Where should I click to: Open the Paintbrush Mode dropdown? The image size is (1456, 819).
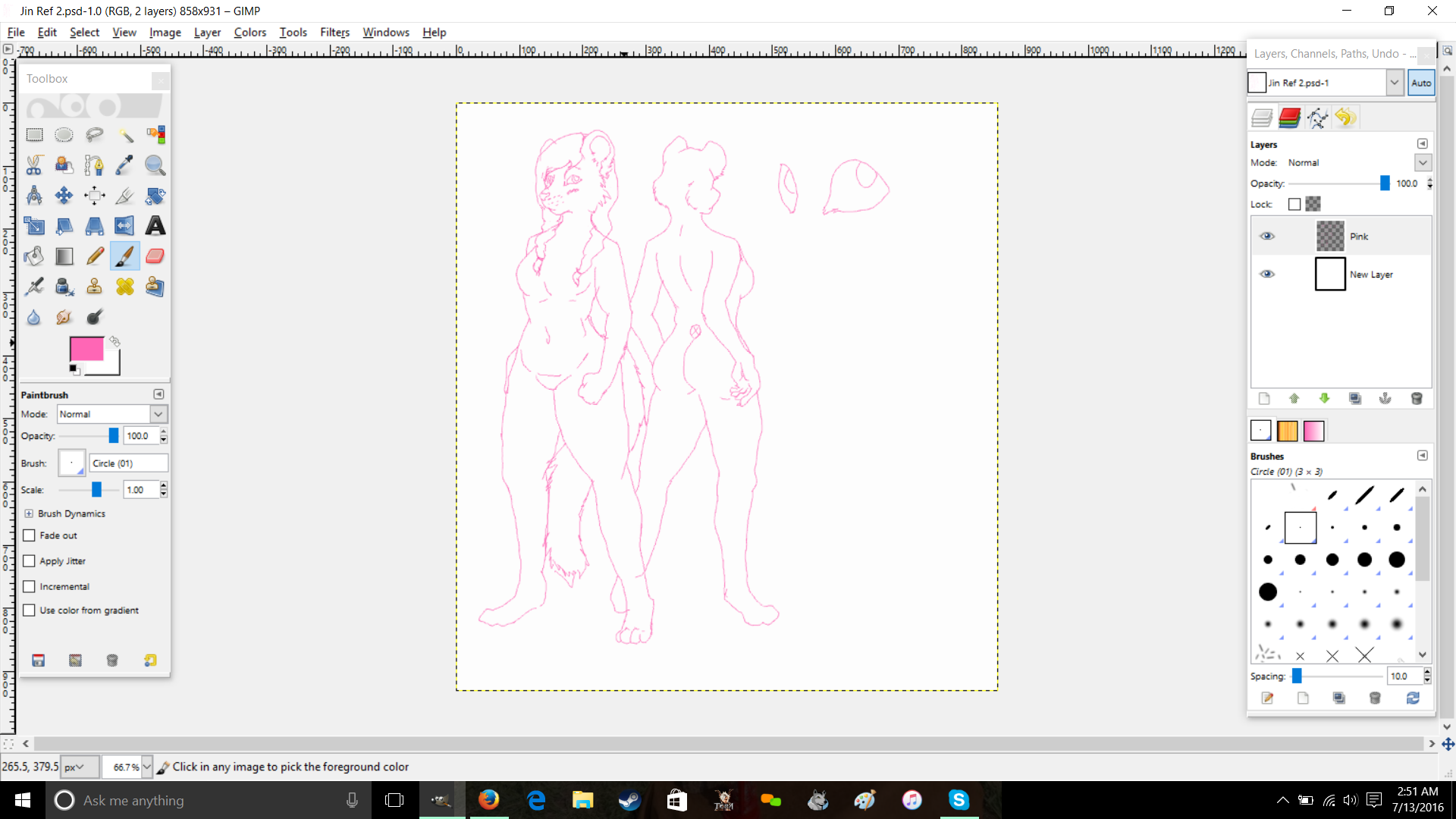(x=158, y=414)
